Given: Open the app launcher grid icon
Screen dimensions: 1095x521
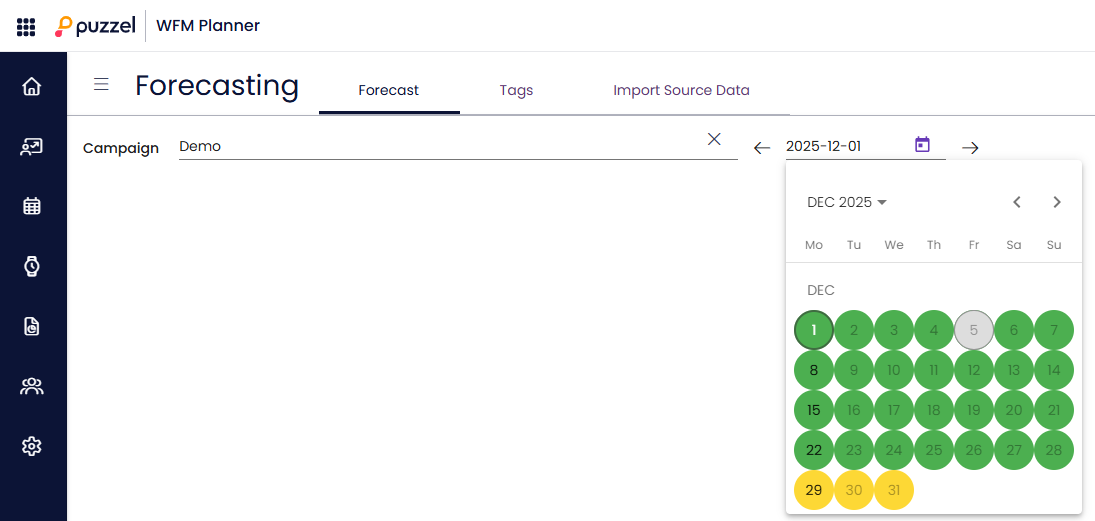Looking at the screenshot, I should [x=26, y=26].
